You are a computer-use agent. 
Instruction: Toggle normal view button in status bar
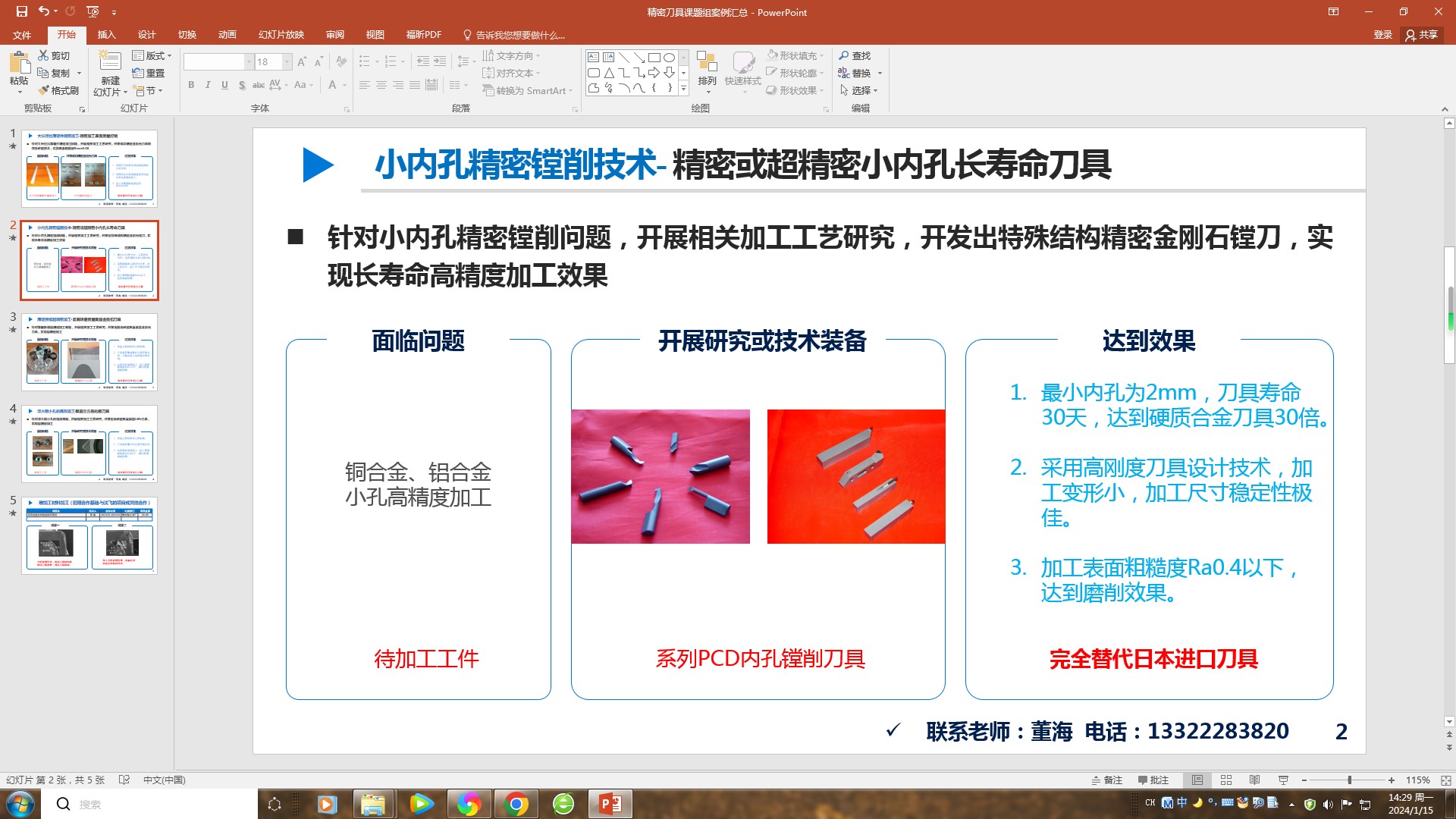tap(1197, 780)
